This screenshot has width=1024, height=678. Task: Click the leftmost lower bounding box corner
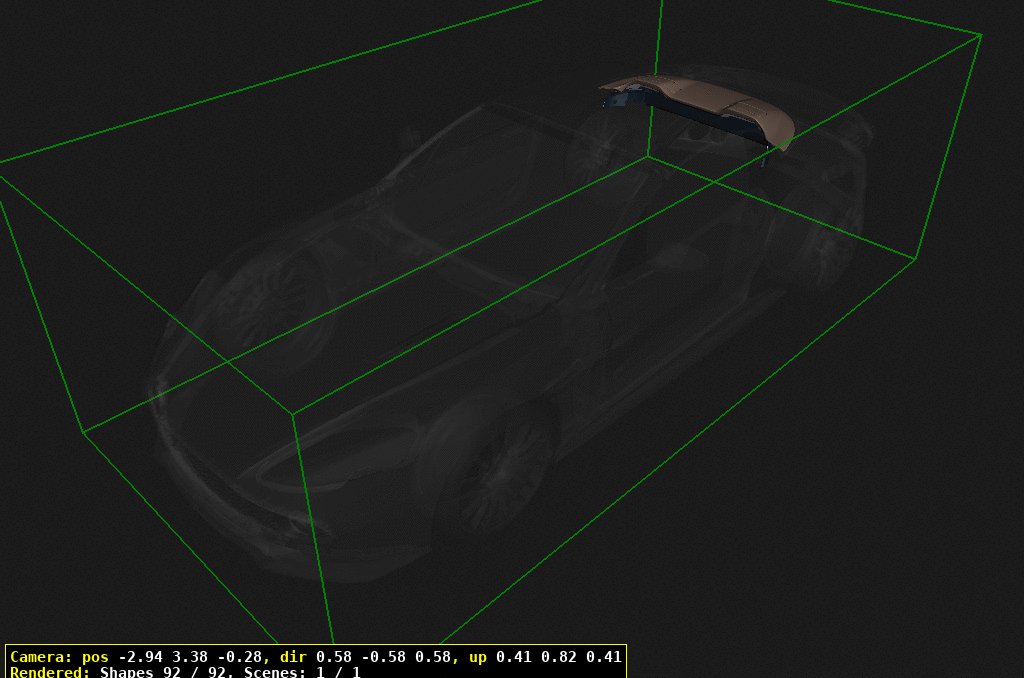click(82, 432)
